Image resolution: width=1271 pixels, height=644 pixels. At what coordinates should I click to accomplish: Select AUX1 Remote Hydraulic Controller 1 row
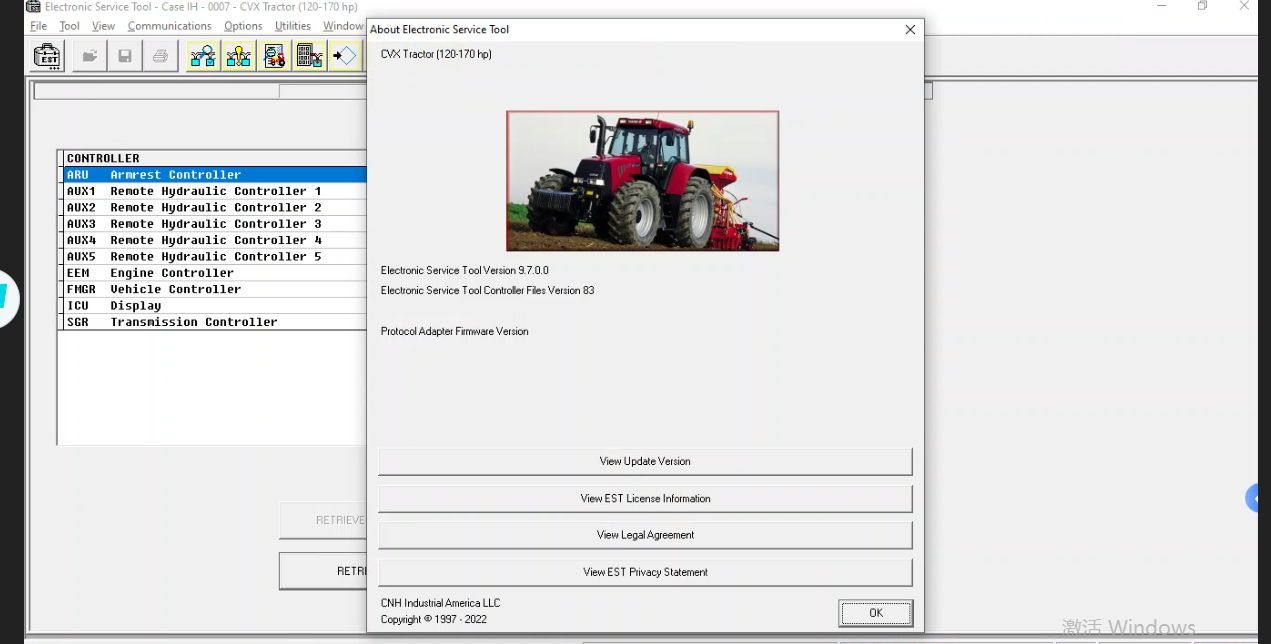[215, 191]
